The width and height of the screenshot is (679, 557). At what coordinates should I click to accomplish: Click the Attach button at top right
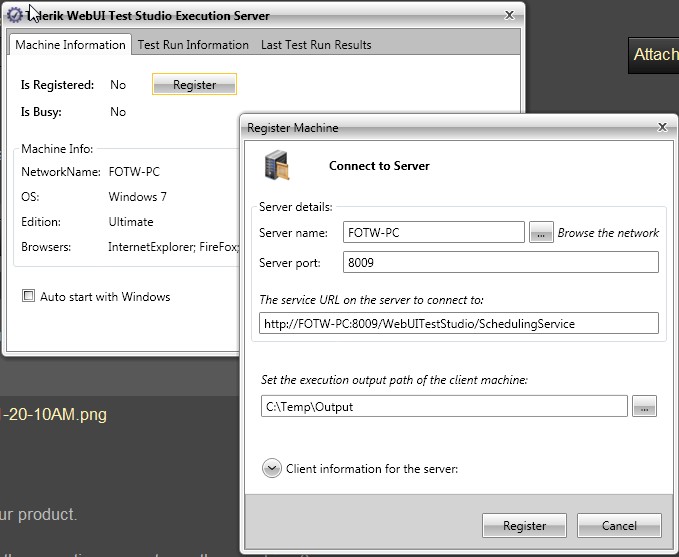point(654,55)
